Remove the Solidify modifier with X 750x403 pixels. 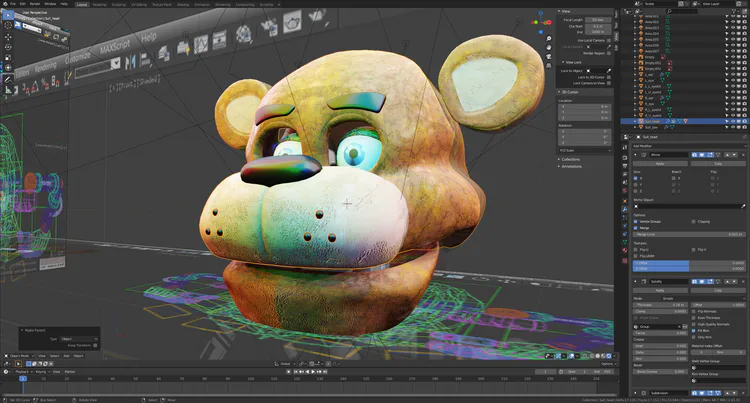point(743,282)
